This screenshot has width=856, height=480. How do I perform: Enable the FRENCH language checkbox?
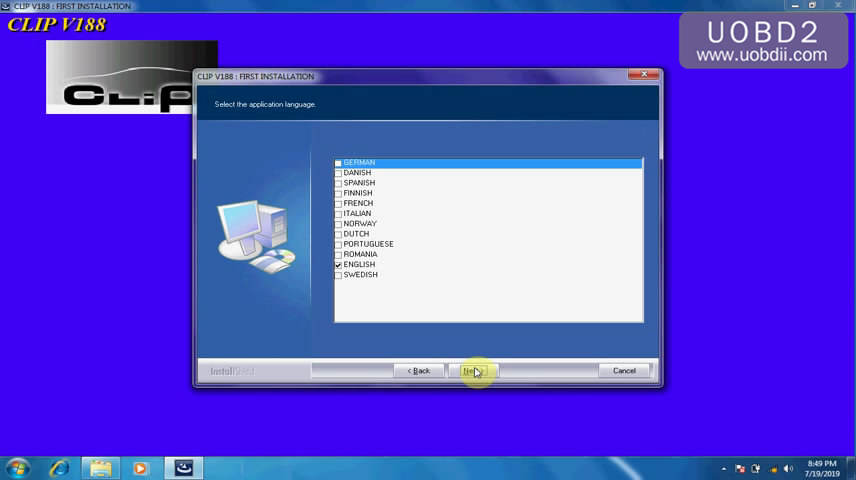[x=339, y=204]
